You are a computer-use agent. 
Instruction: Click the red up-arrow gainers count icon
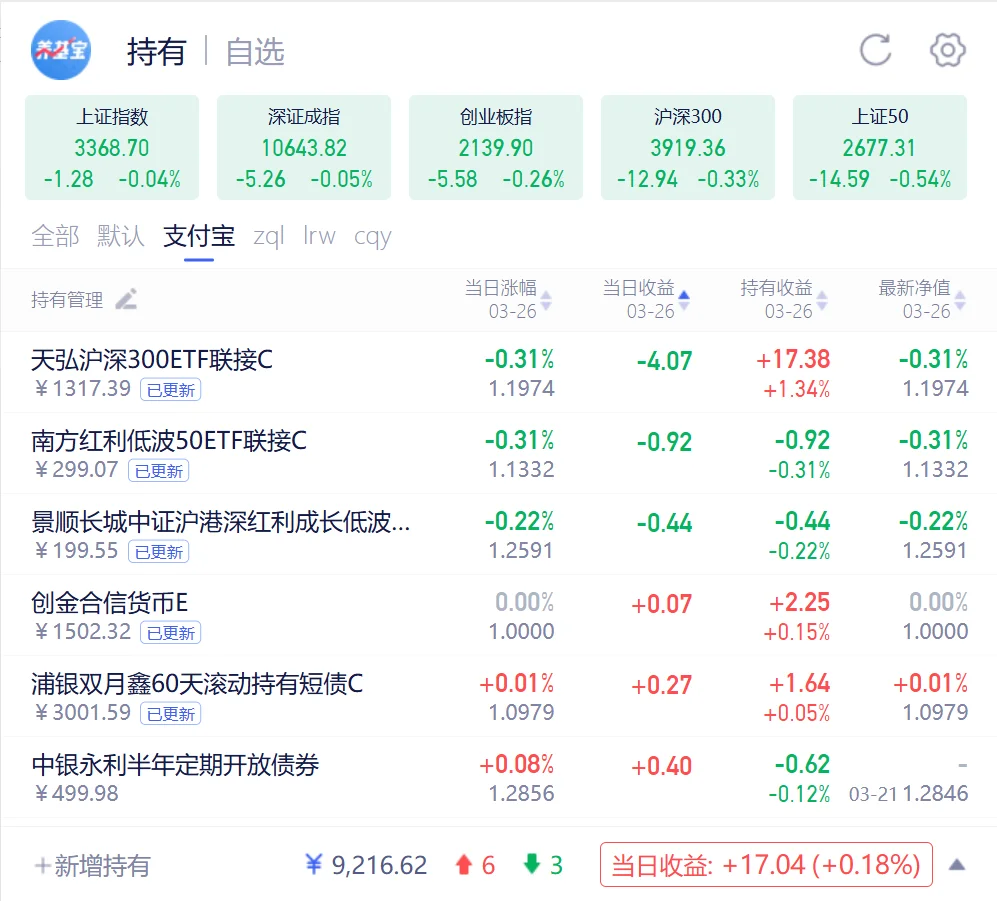pyautogui.click(x=464, y=865)
